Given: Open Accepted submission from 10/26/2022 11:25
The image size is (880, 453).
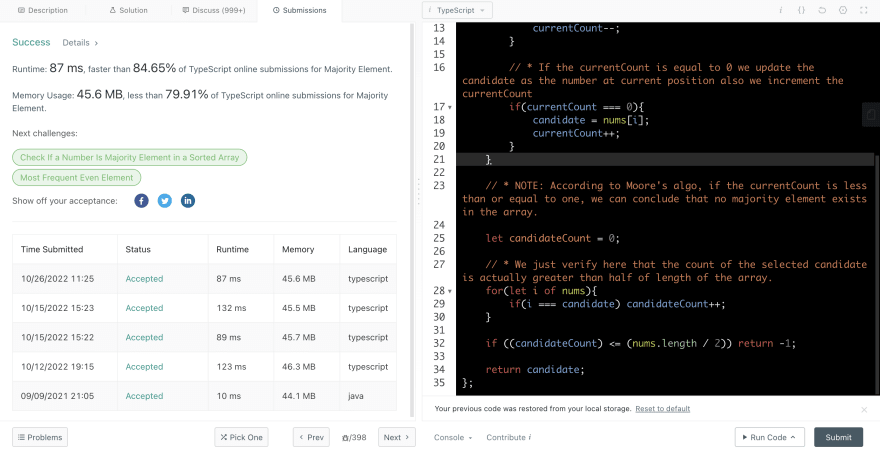Looking at the screenshot, I should click(x=144, y=279).
